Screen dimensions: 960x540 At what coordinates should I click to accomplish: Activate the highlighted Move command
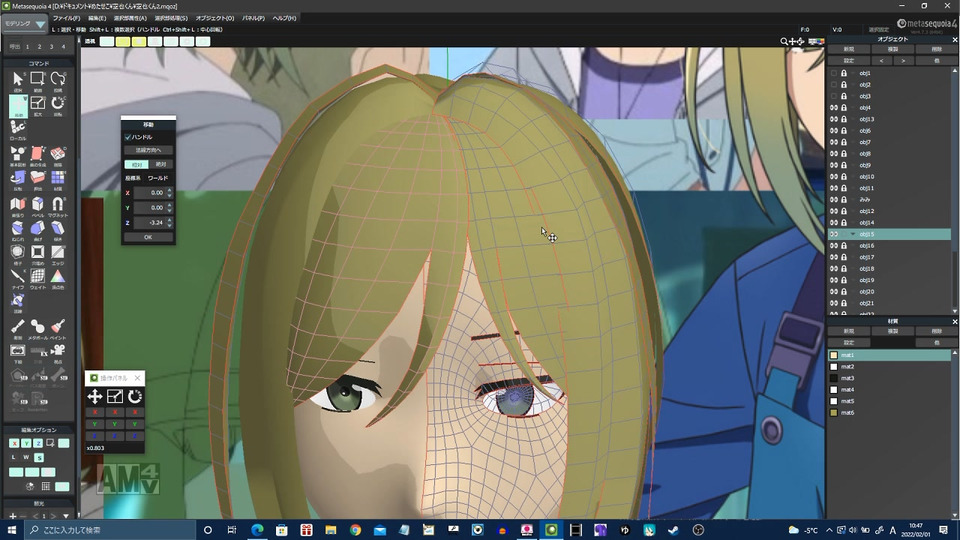coord(18,105)
